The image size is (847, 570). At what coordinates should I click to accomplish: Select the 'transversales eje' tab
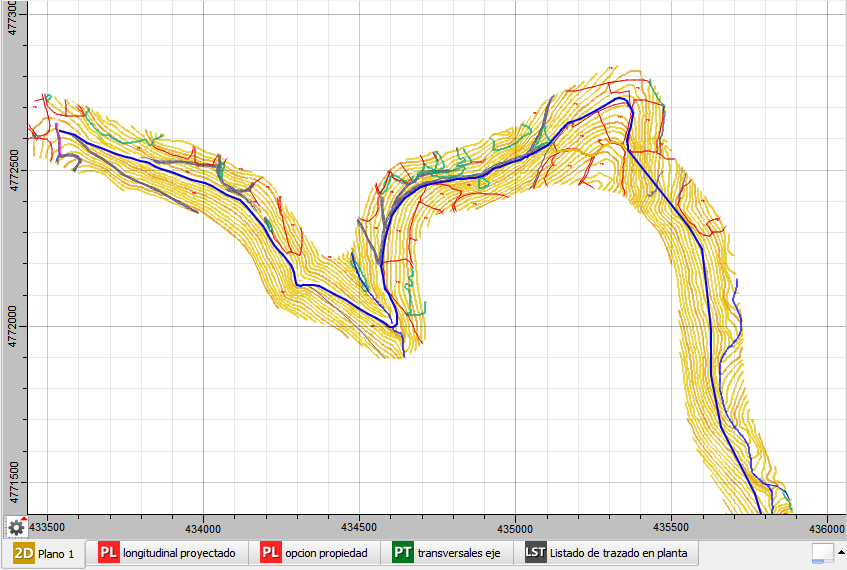click(x=458, y=553)
